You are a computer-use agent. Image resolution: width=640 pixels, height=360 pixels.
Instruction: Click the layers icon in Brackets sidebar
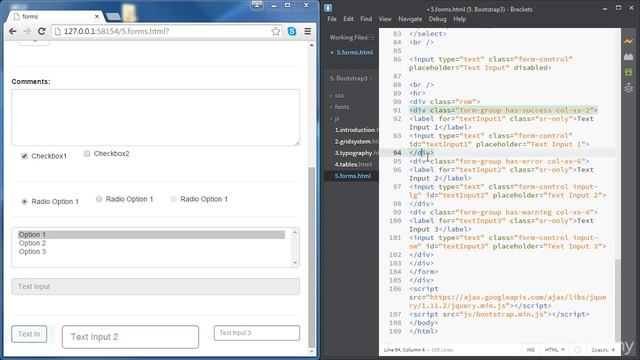(x=629, y=87)
